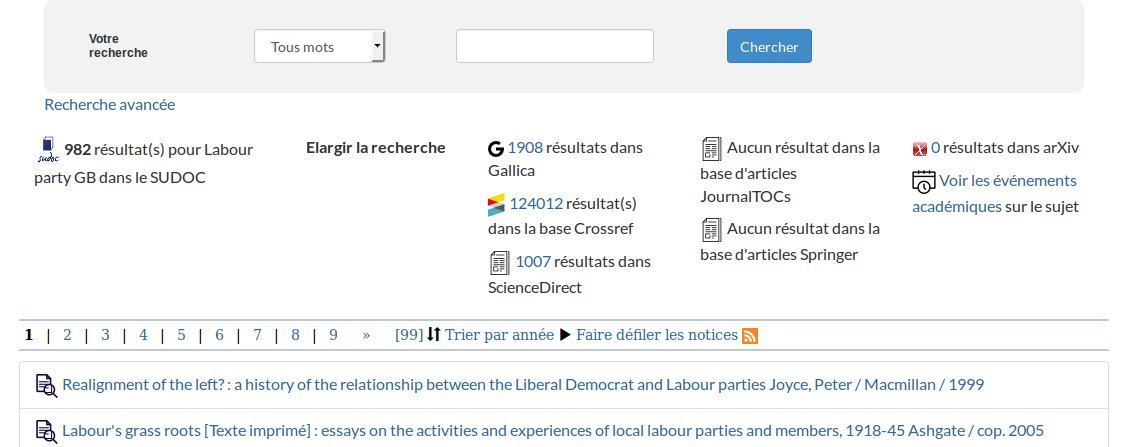Open the Tous mots dropdown
The image size is (1127, 447).
click(x=320, y=47)
